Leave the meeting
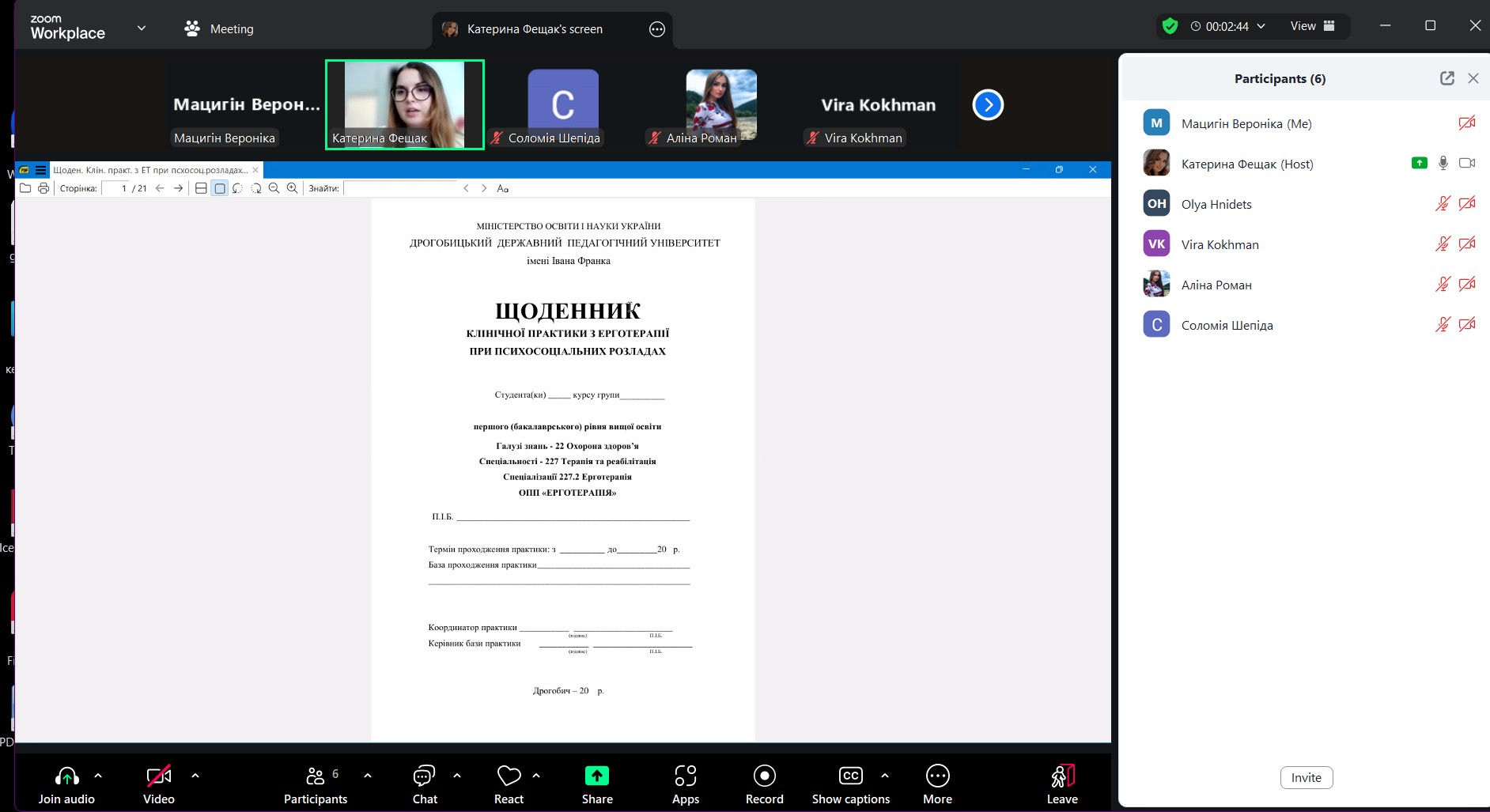The image size is (1490, 812). (1061, 784)
